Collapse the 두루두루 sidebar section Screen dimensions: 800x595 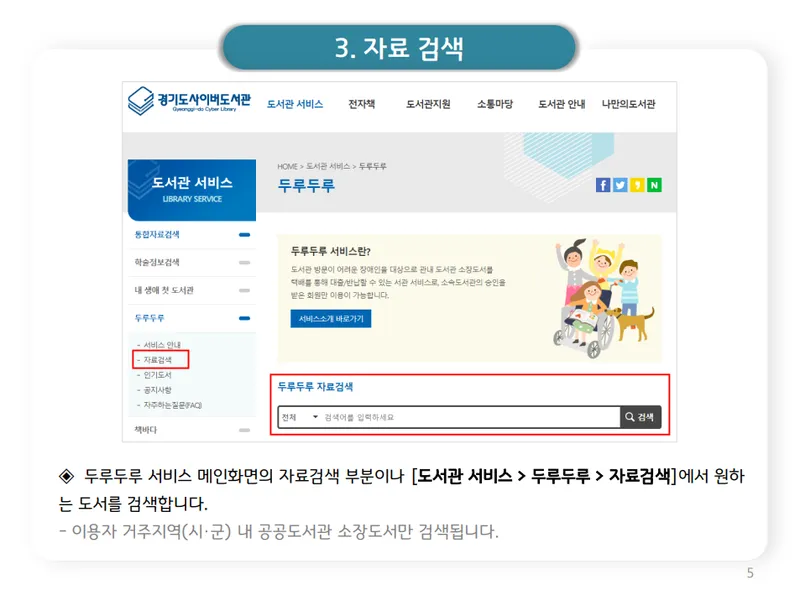244,318
